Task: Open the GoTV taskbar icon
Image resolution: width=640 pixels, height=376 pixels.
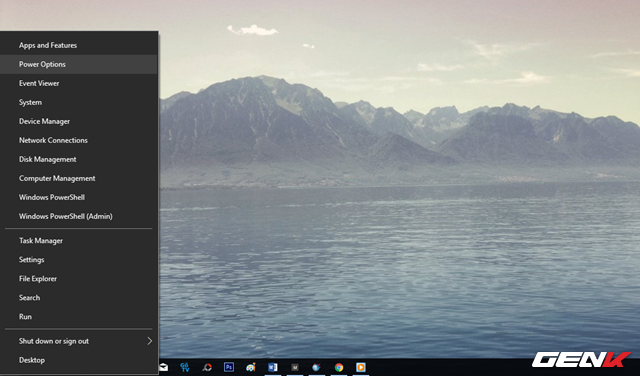Action: (185, 367)
